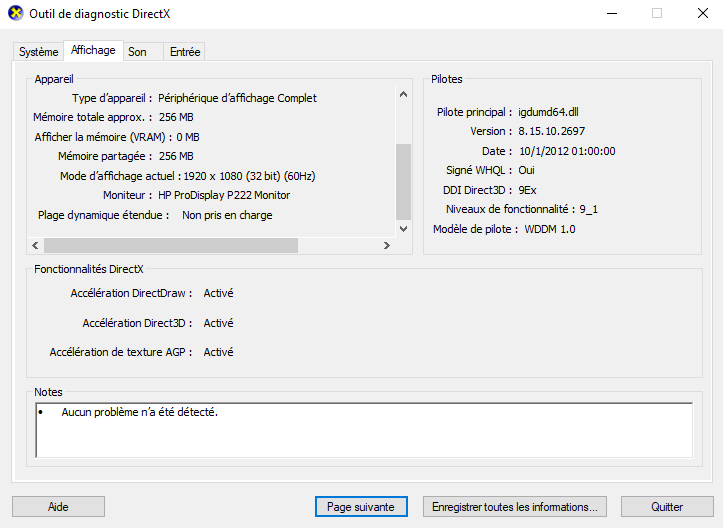
Task: Click the VRAM '0 MB' value
Action: 188,137
